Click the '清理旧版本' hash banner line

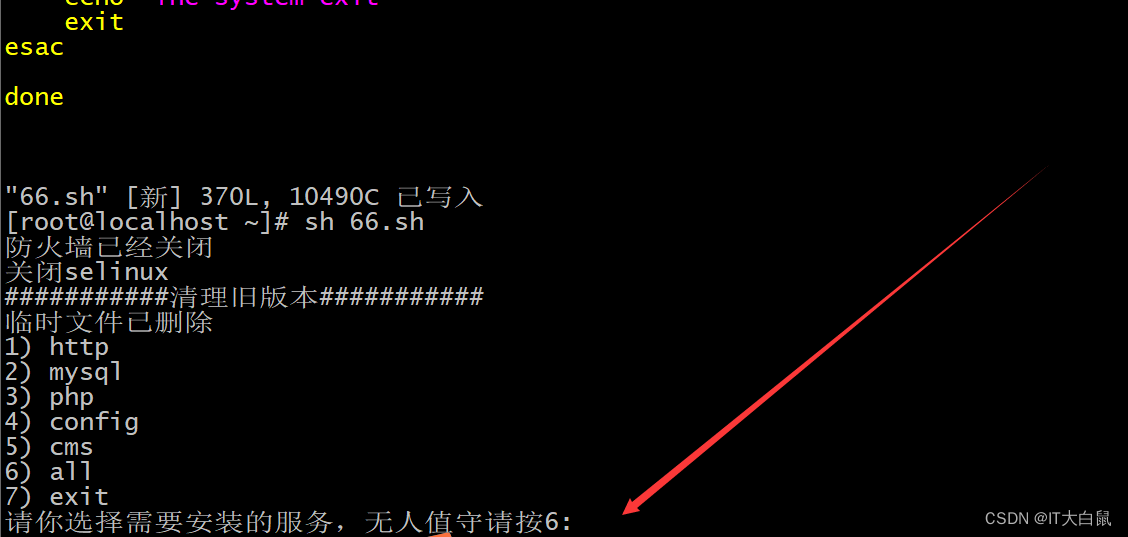(x=245, y=297)
